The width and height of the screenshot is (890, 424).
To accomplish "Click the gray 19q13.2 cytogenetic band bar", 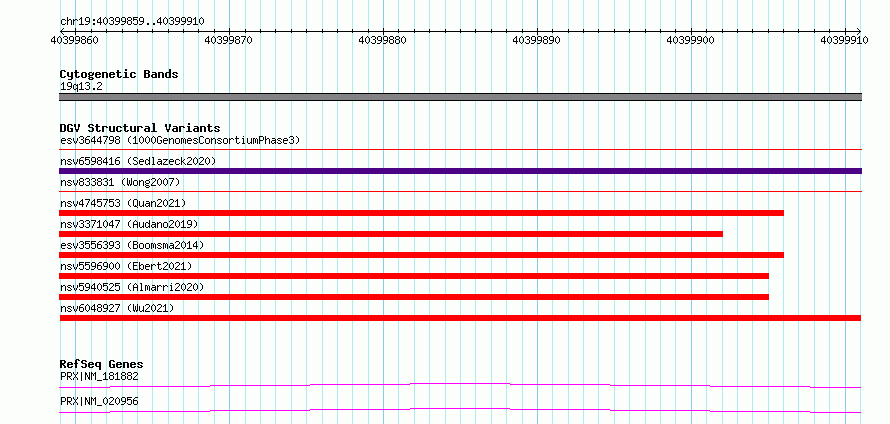I will click(x=460, y=97).
